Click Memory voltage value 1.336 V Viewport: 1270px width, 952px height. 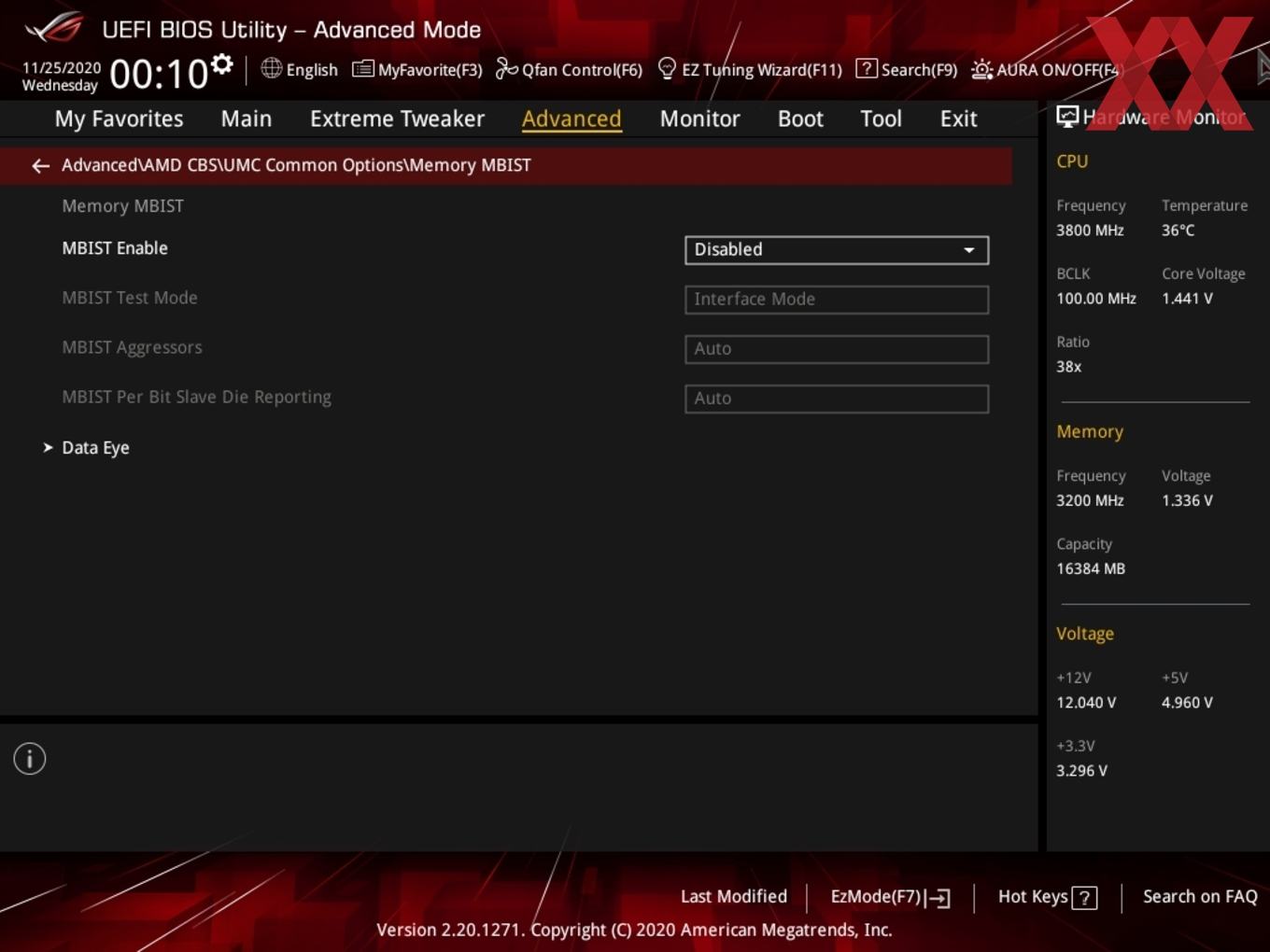point(1187,500)
